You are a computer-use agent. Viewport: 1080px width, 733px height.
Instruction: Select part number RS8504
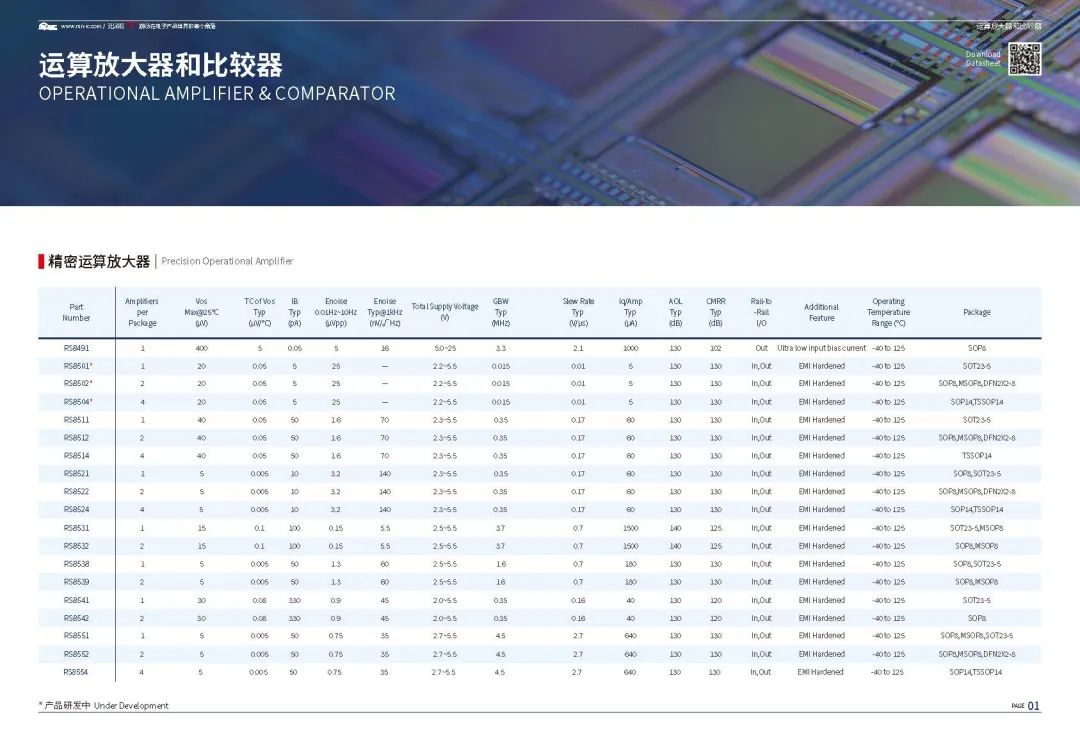pos(78,402)
